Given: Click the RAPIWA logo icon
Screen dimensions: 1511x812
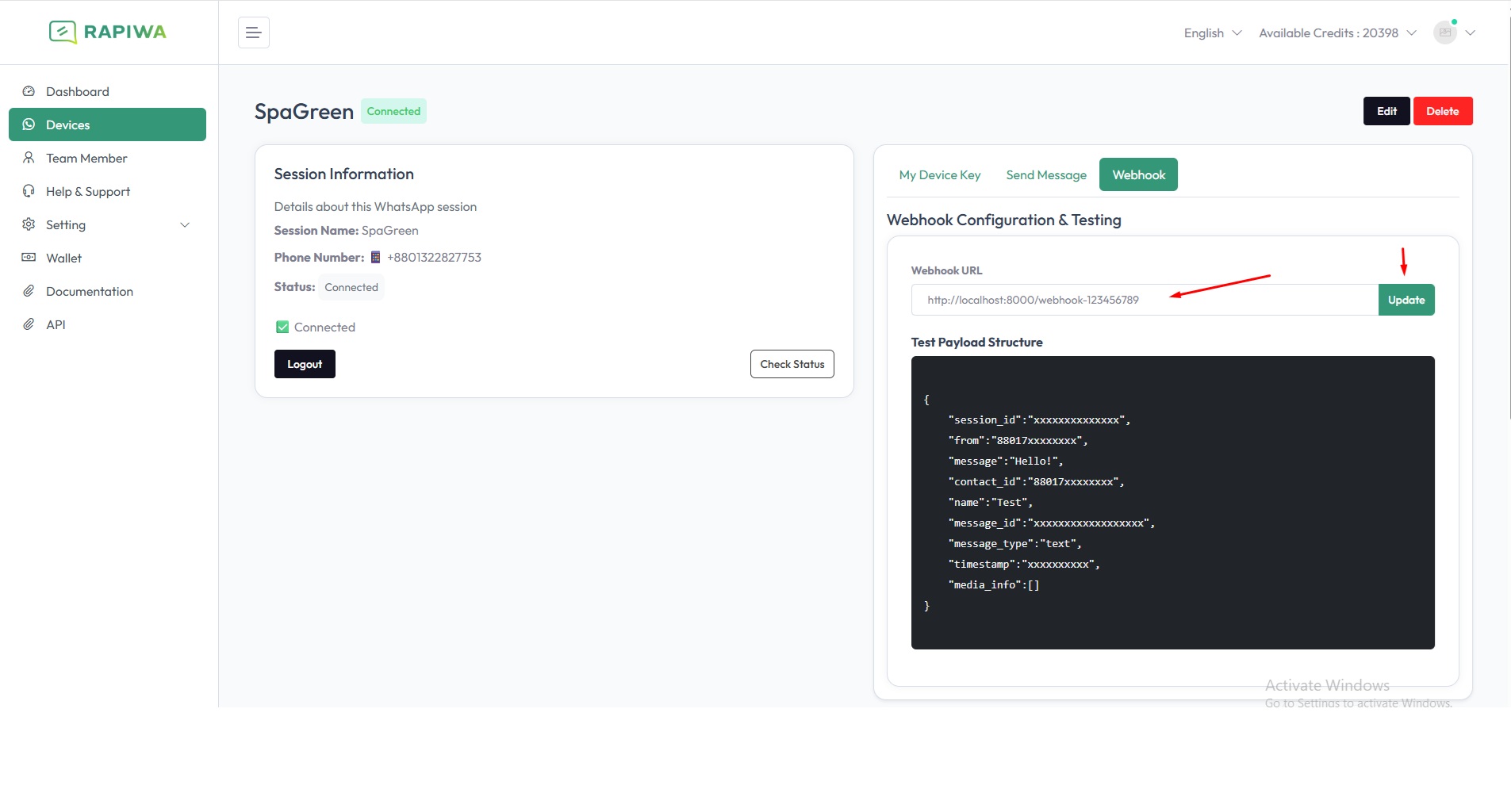Looking at the screenshot, I should coord(63,32).
